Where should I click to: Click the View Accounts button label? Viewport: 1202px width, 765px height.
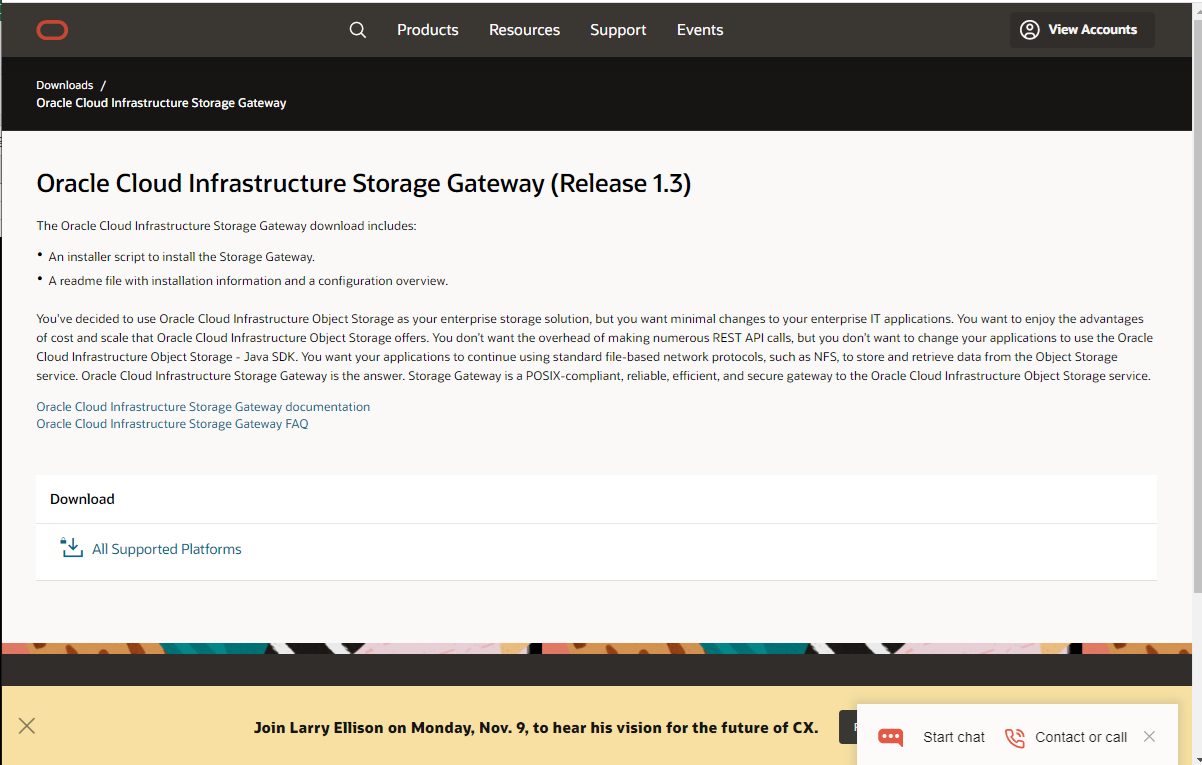(x=1092, y=30)
